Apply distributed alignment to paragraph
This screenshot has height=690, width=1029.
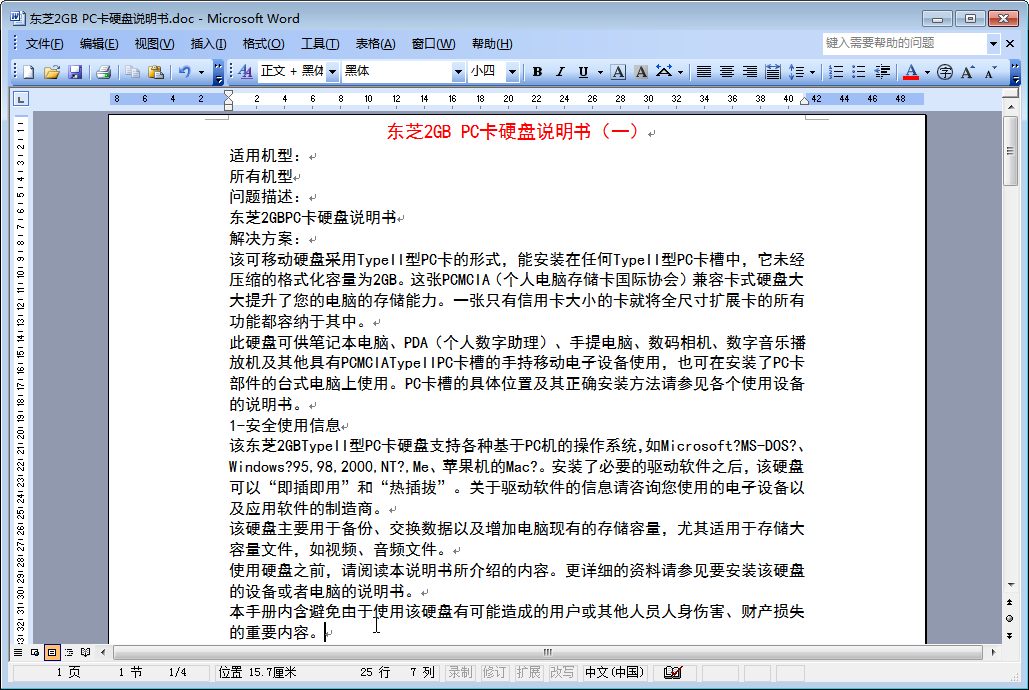click(773, 72)
